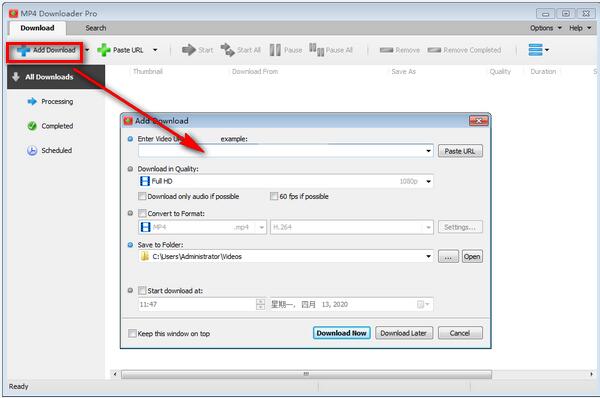The image size is (600, 398).
Task: Click the Start arrow toolbar icon
Action: tap(189, 50)
